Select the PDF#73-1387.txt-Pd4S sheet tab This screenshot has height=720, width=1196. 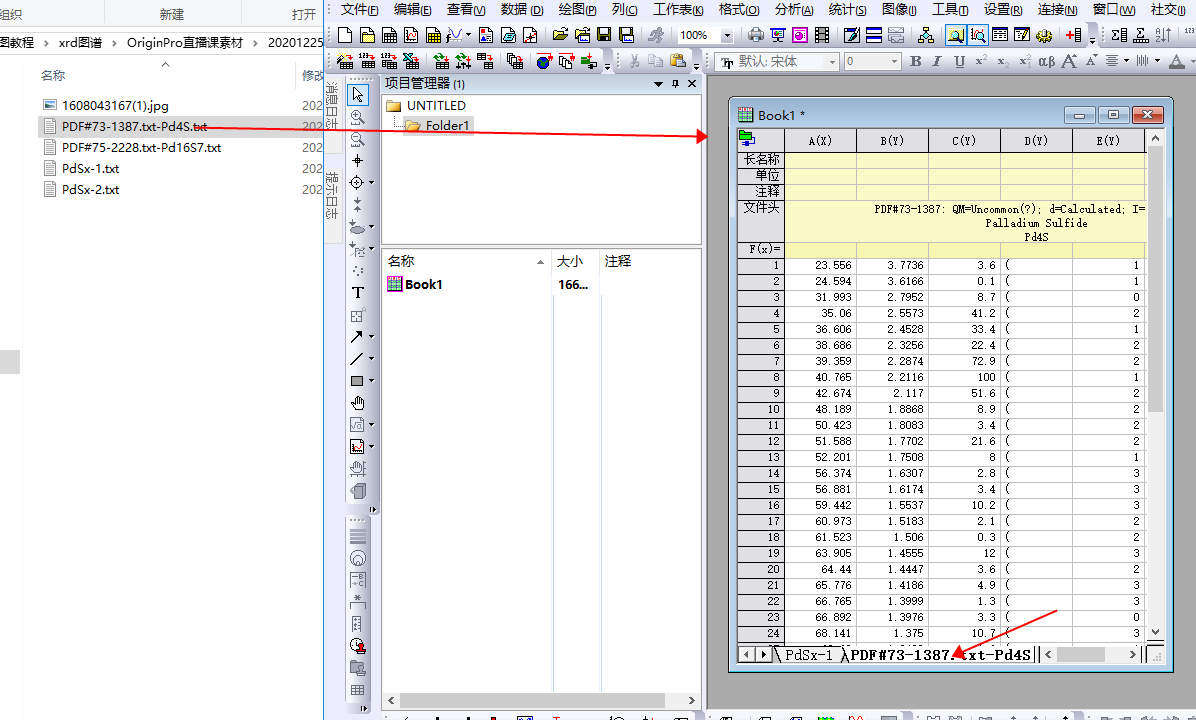[940, 654]
